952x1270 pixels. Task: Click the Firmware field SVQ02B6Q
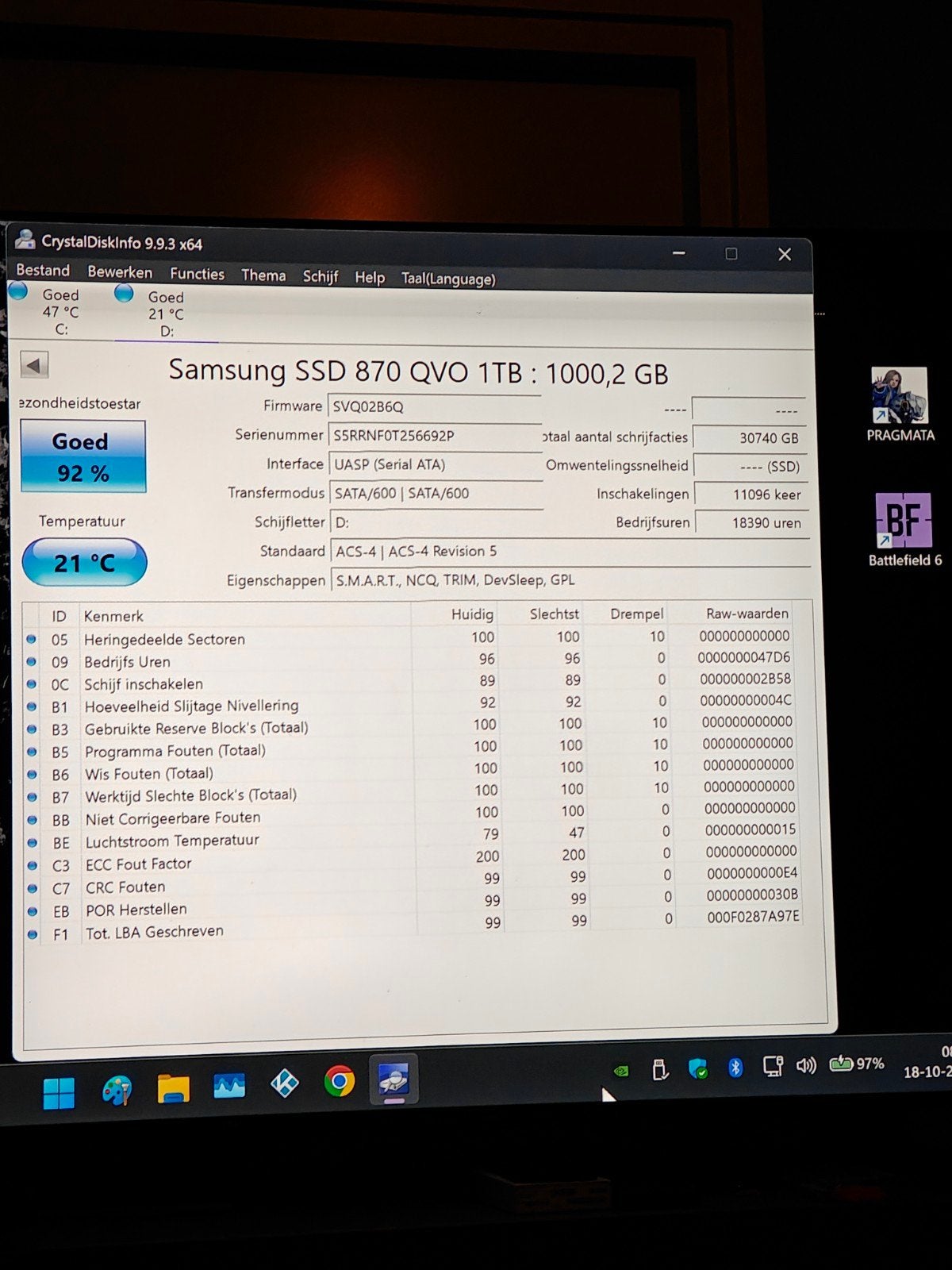point(435,406)
